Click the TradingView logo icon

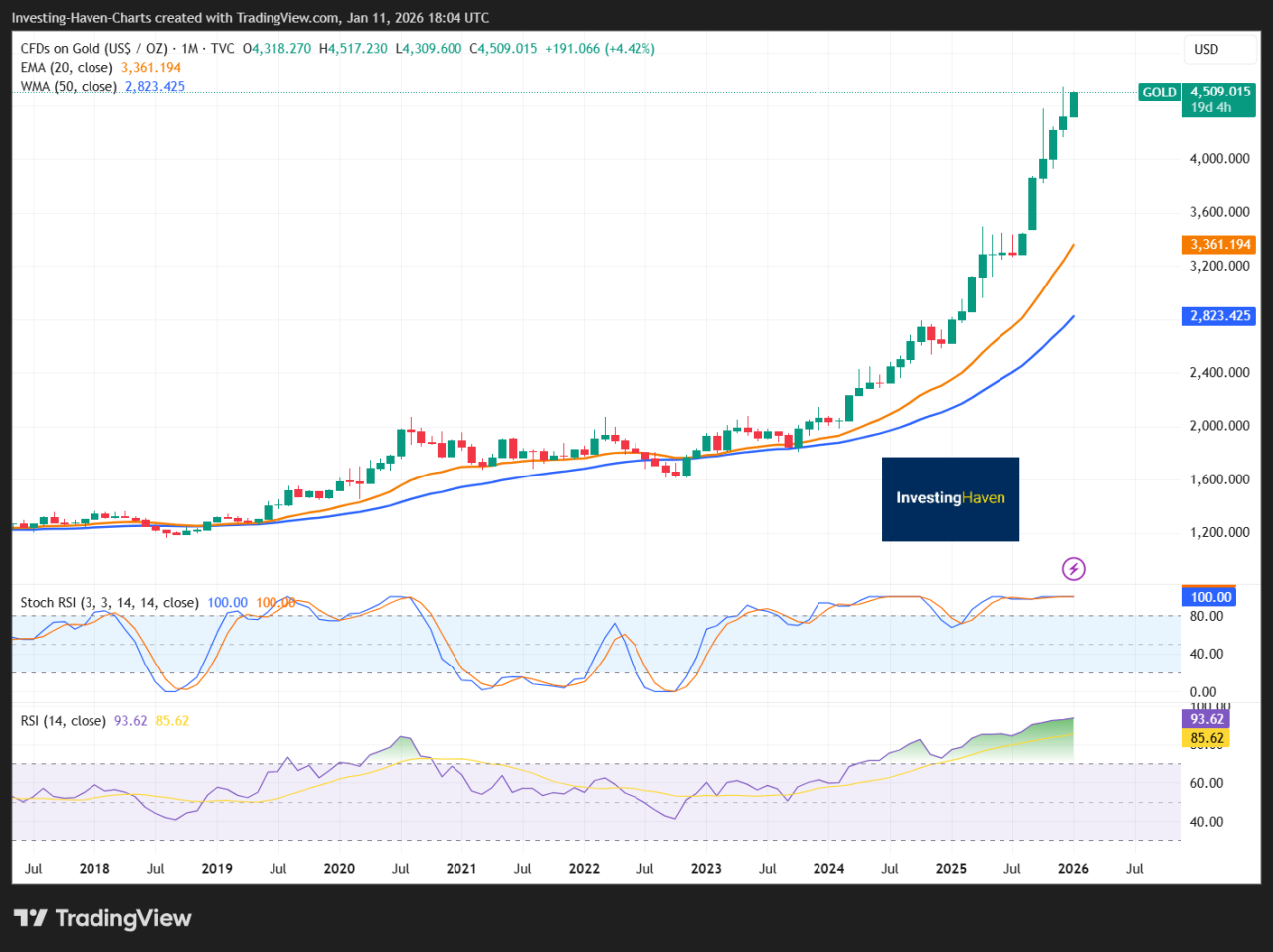[30, 918]
